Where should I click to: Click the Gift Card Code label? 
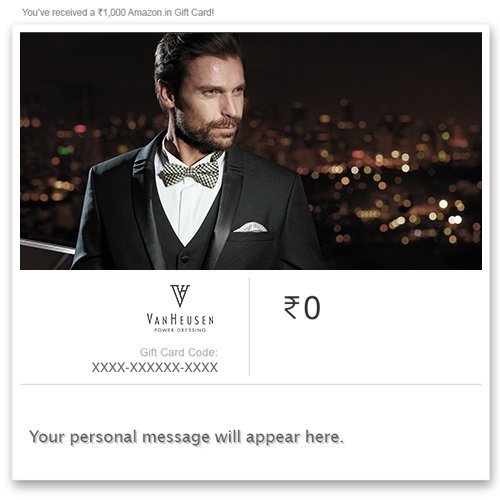[179, 352]
